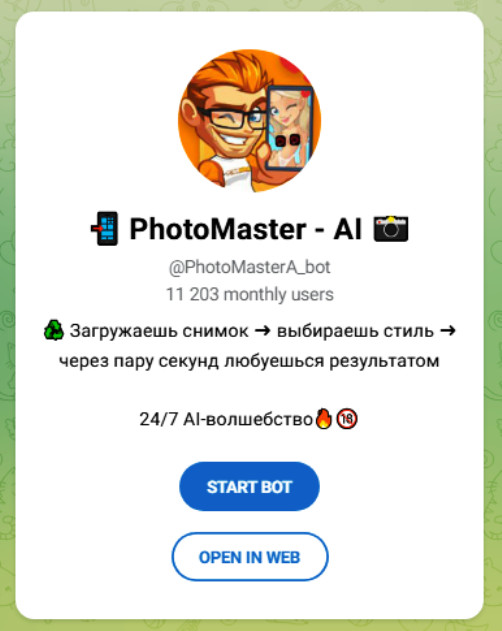Click the first arrow after снимок
The height and width of the screenshot is (631, 502).
click(x=263, y=331)
